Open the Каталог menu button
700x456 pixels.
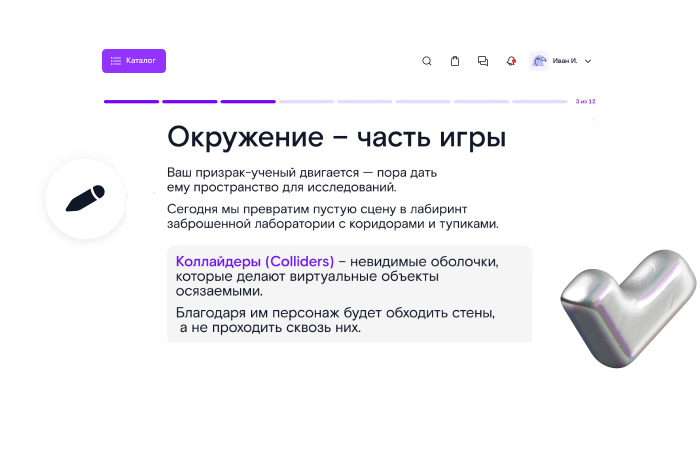[x=134, y=61]
